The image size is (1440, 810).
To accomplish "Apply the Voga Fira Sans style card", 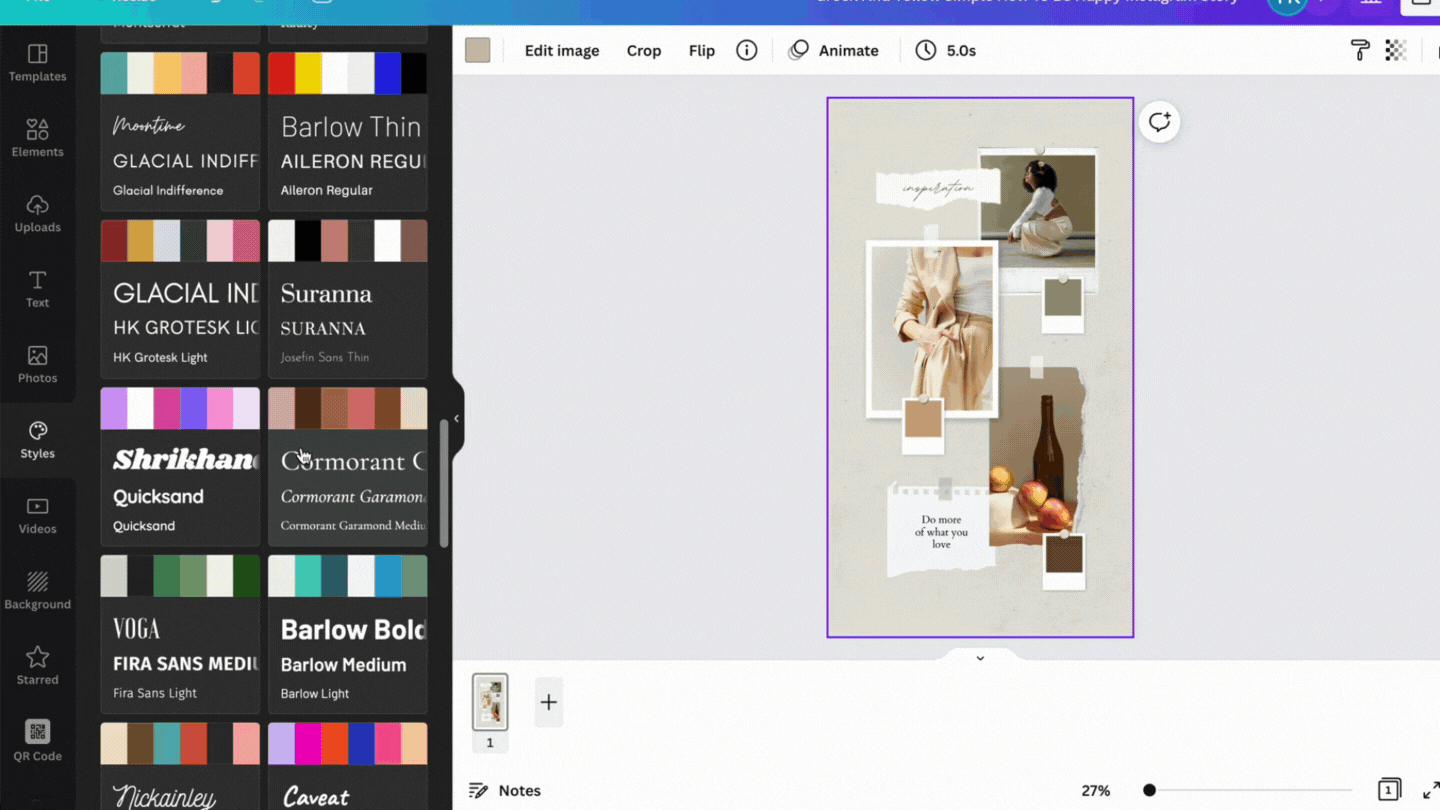I will tap(180, 634).
